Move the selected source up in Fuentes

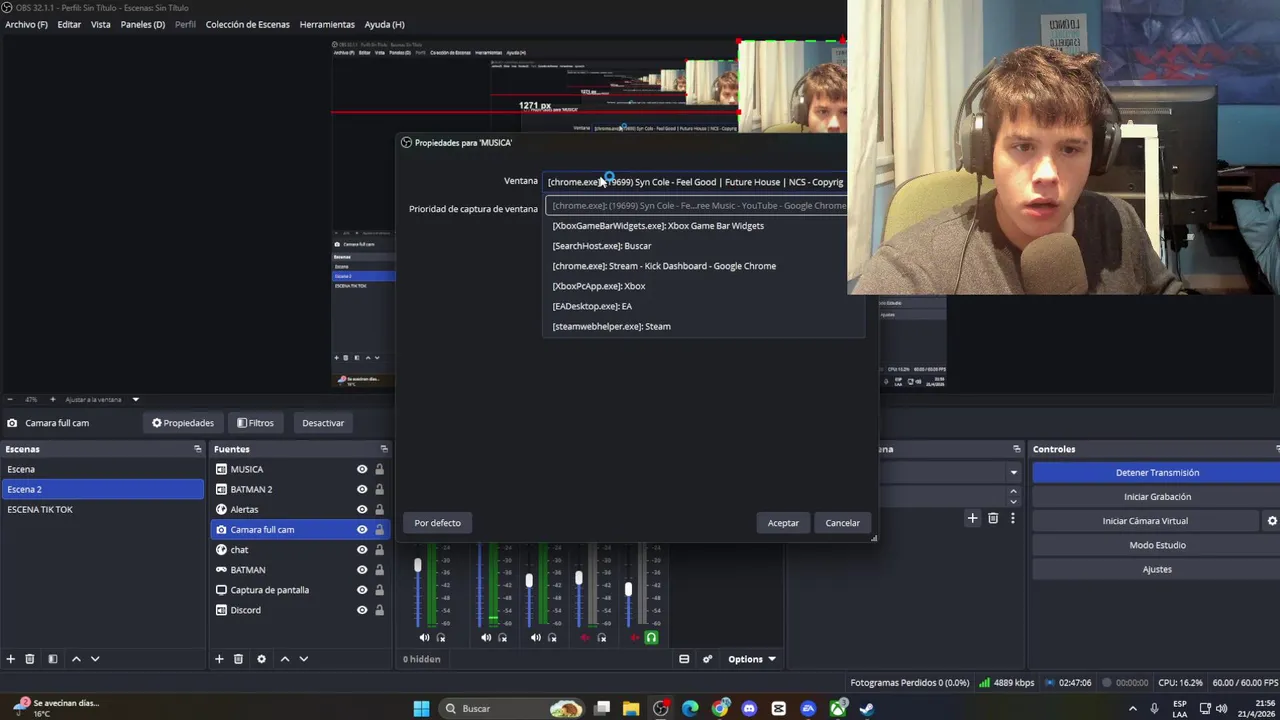(285, 659)
